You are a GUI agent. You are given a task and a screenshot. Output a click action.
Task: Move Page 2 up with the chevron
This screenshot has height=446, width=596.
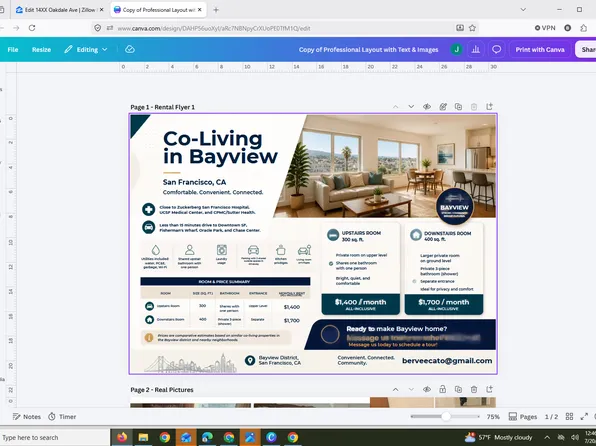[396, 389]
